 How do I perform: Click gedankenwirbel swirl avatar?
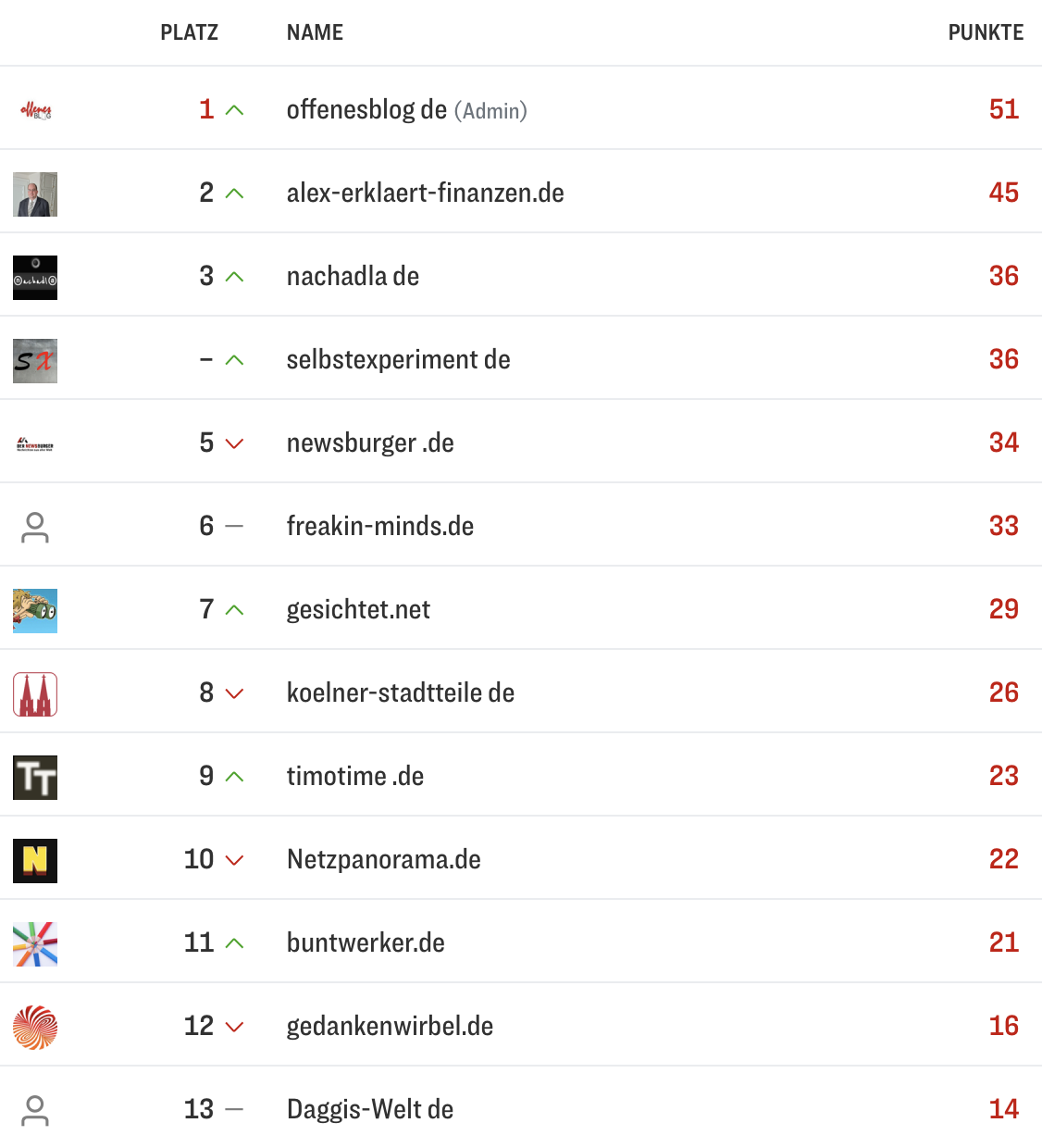(x=35, y=1028)
